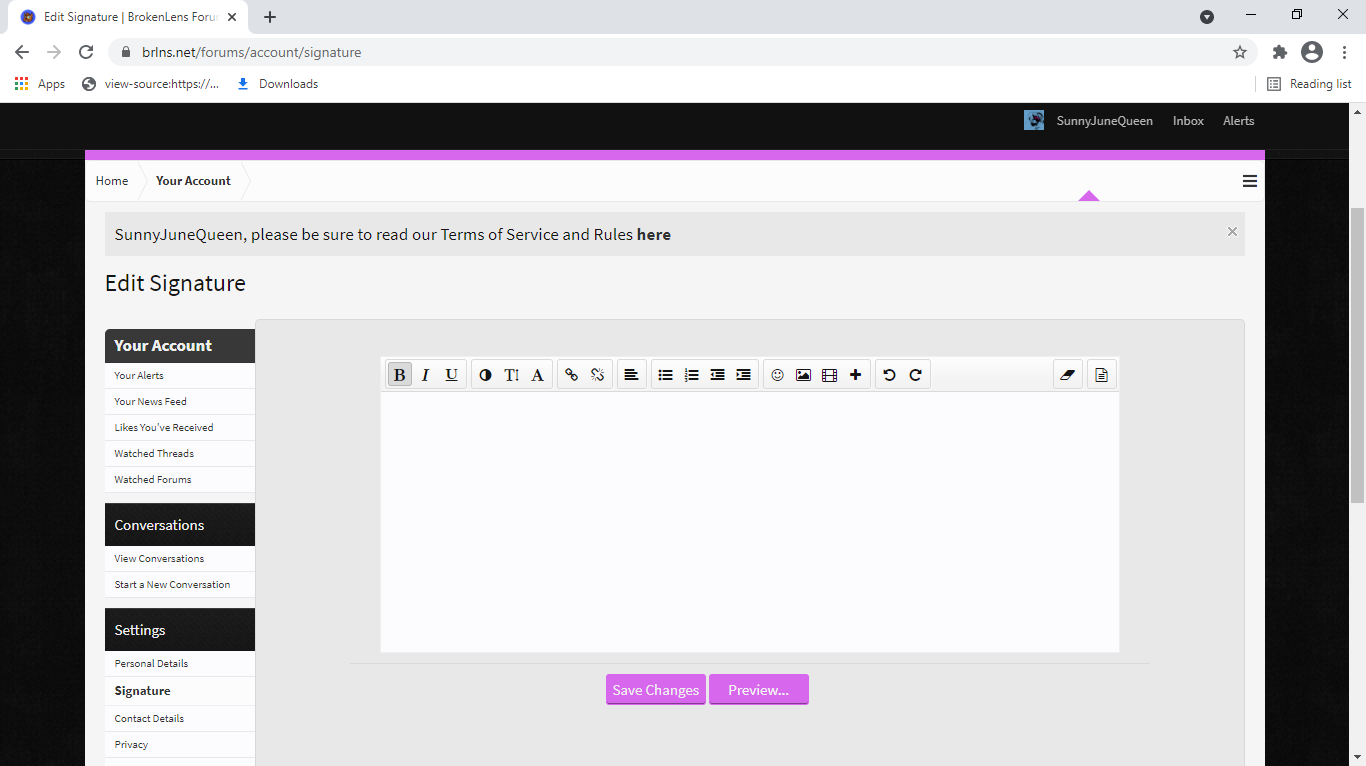
Task: Open Chrome extensions puzzle icon
Action: coord(1279,52)
